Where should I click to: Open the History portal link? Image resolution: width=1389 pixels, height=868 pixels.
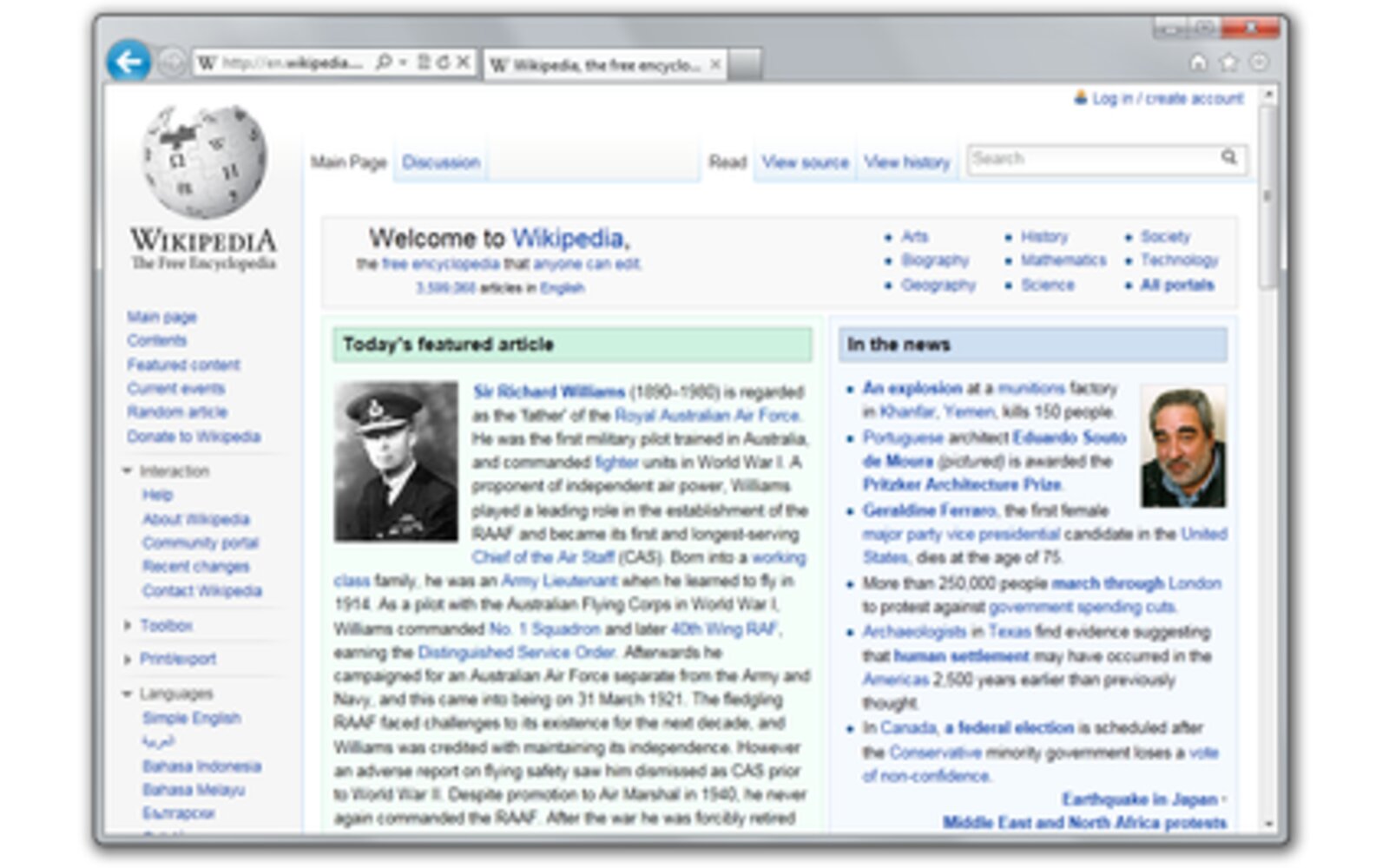click(1044, 236)
